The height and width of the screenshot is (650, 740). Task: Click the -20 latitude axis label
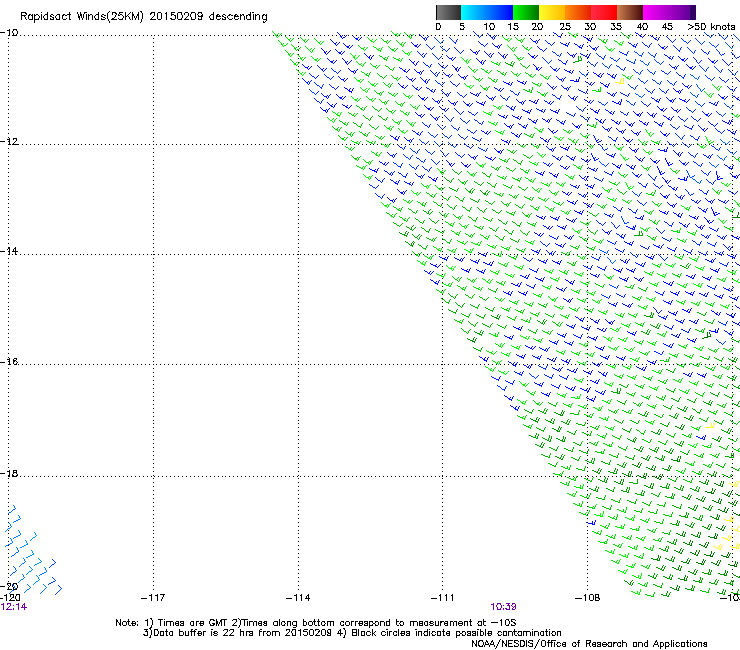point(9,586)
